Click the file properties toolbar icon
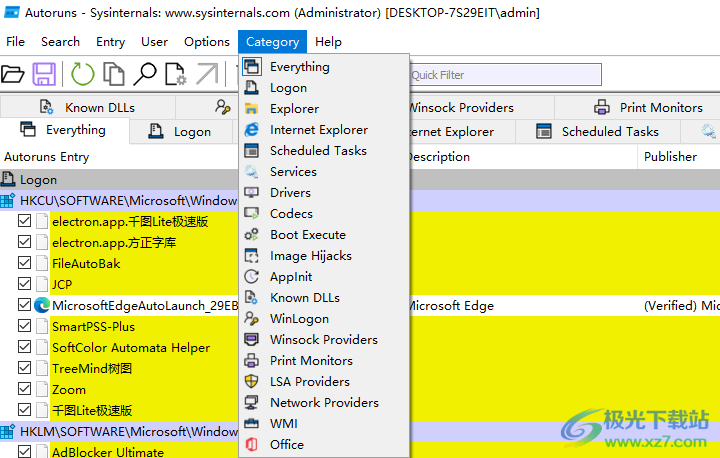Image resolution: width=720 pixels, height=458 pixels. click(175, 74)
